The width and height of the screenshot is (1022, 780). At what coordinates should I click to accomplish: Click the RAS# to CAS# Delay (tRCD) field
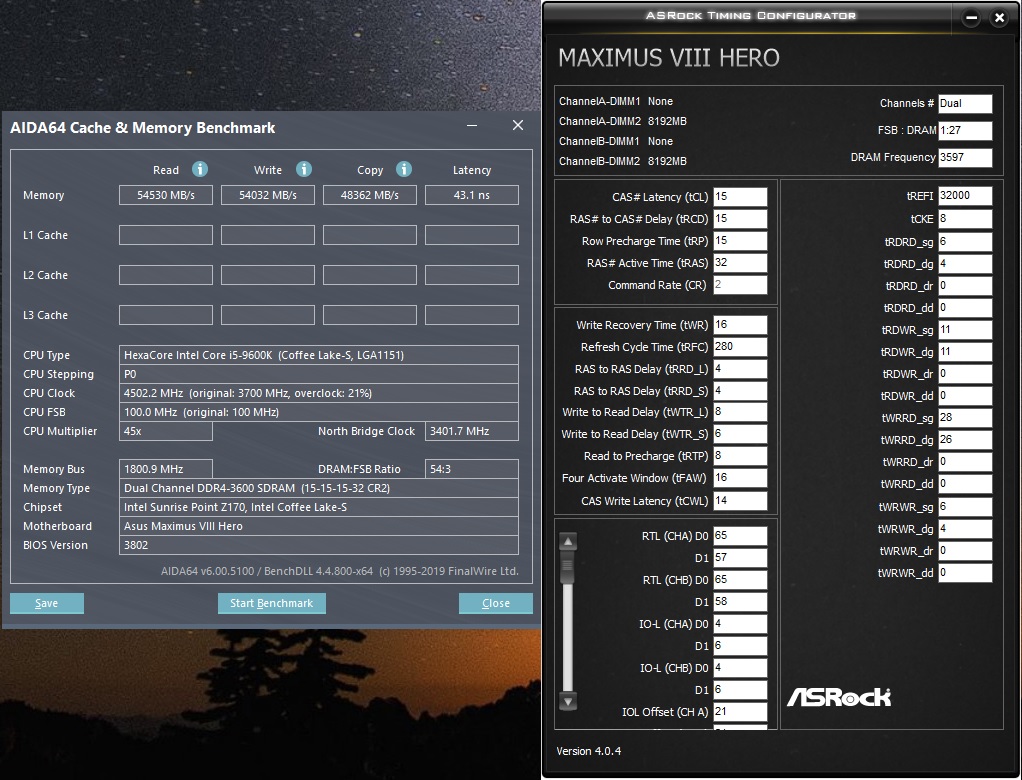click(740, 218)
